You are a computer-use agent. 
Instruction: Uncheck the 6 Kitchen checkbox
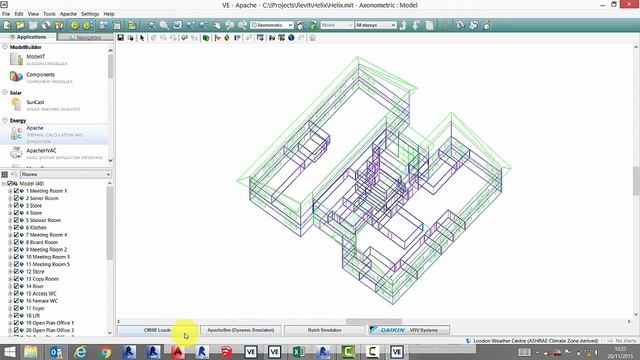tap(17, 228)
